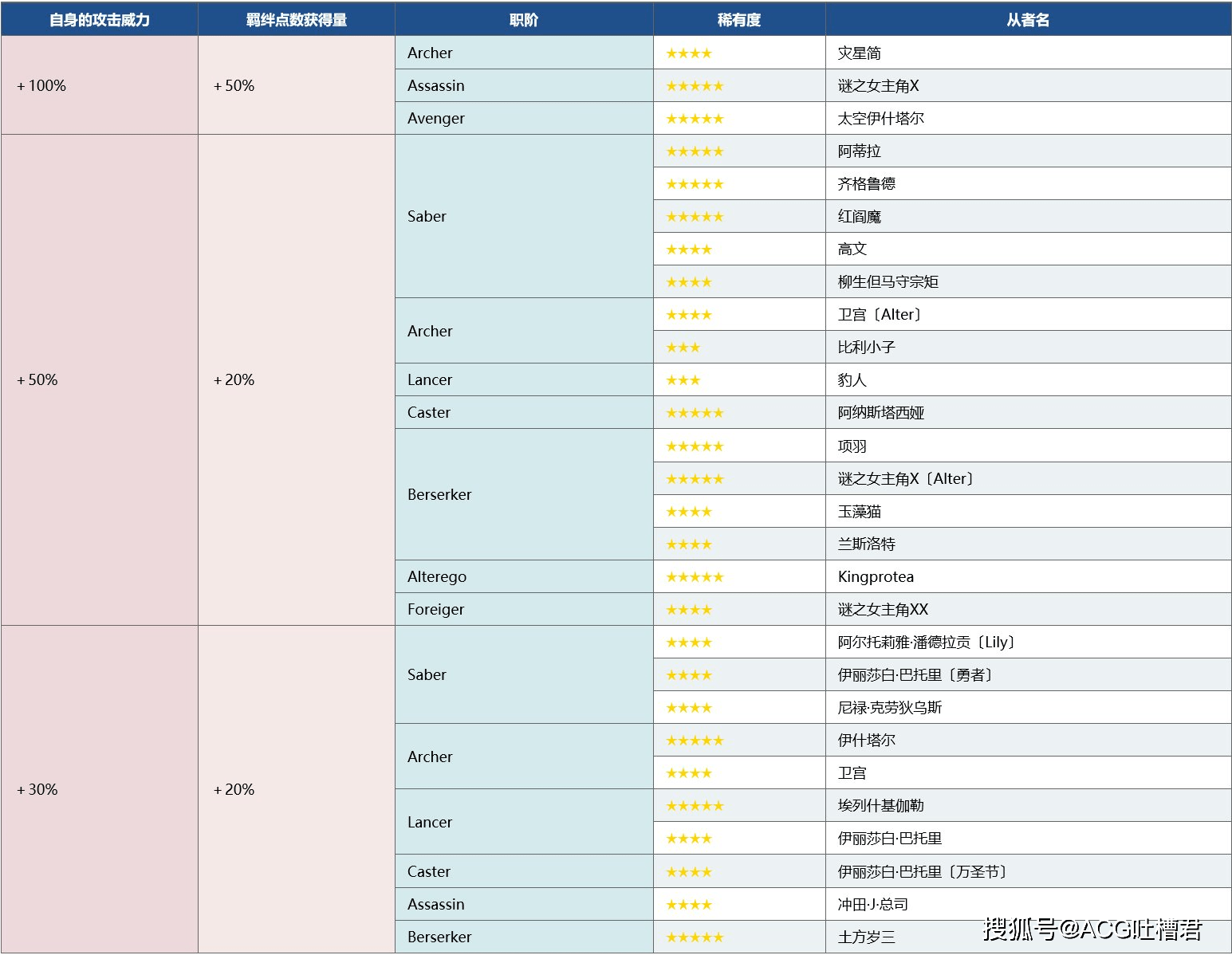The width and height of the screenshot is (1232, 955).
Task: Click the 职阶 column header
Action: pyautogui.click(x=523, y=19)
